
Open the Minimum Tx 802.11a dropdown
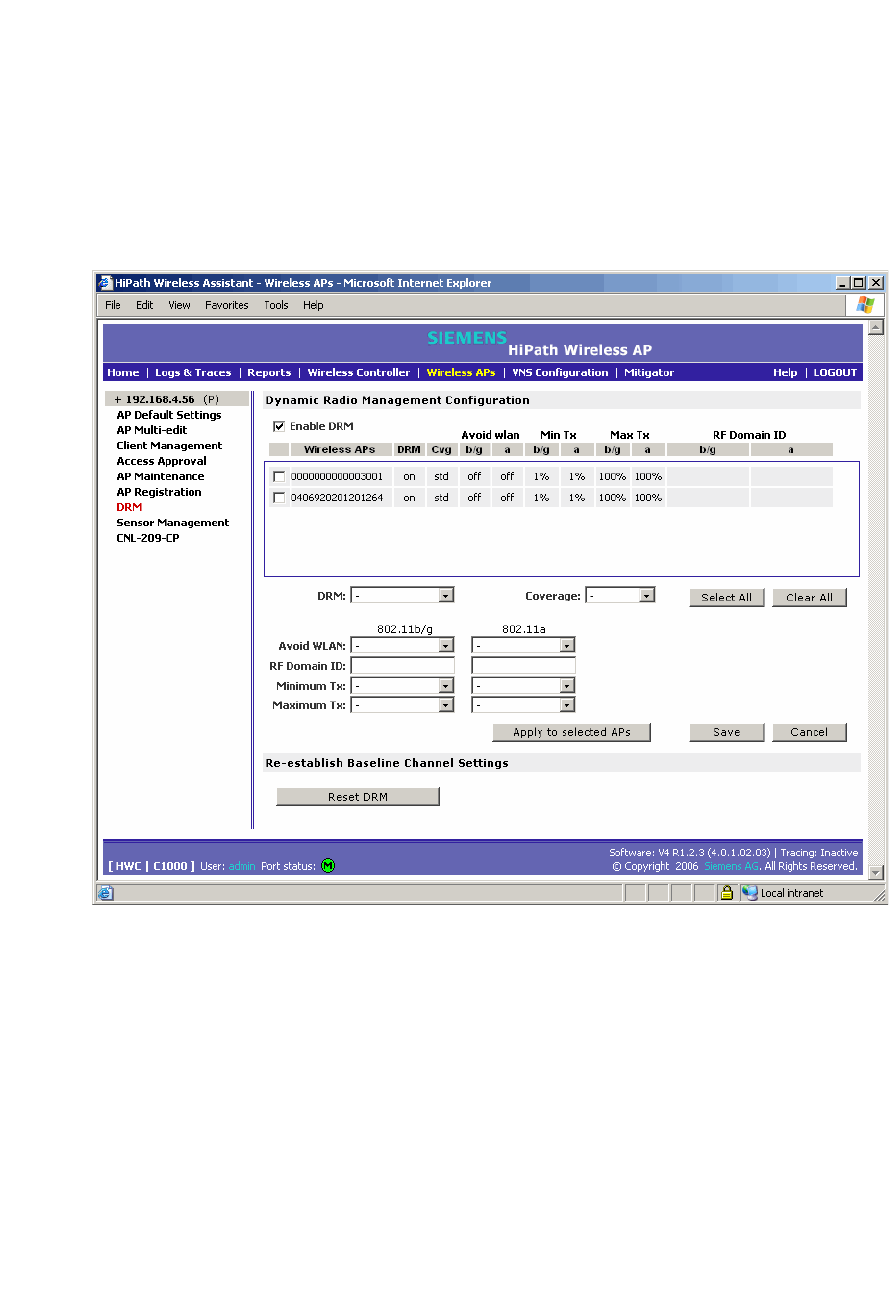point(523,686)
